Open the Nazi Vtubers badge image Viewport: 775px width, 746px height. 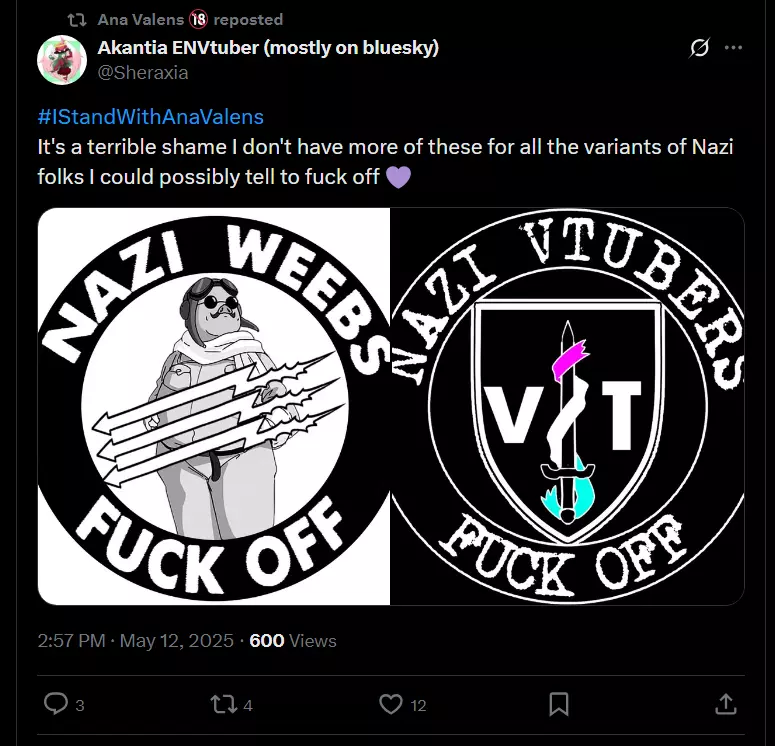[x=567, y=406]
